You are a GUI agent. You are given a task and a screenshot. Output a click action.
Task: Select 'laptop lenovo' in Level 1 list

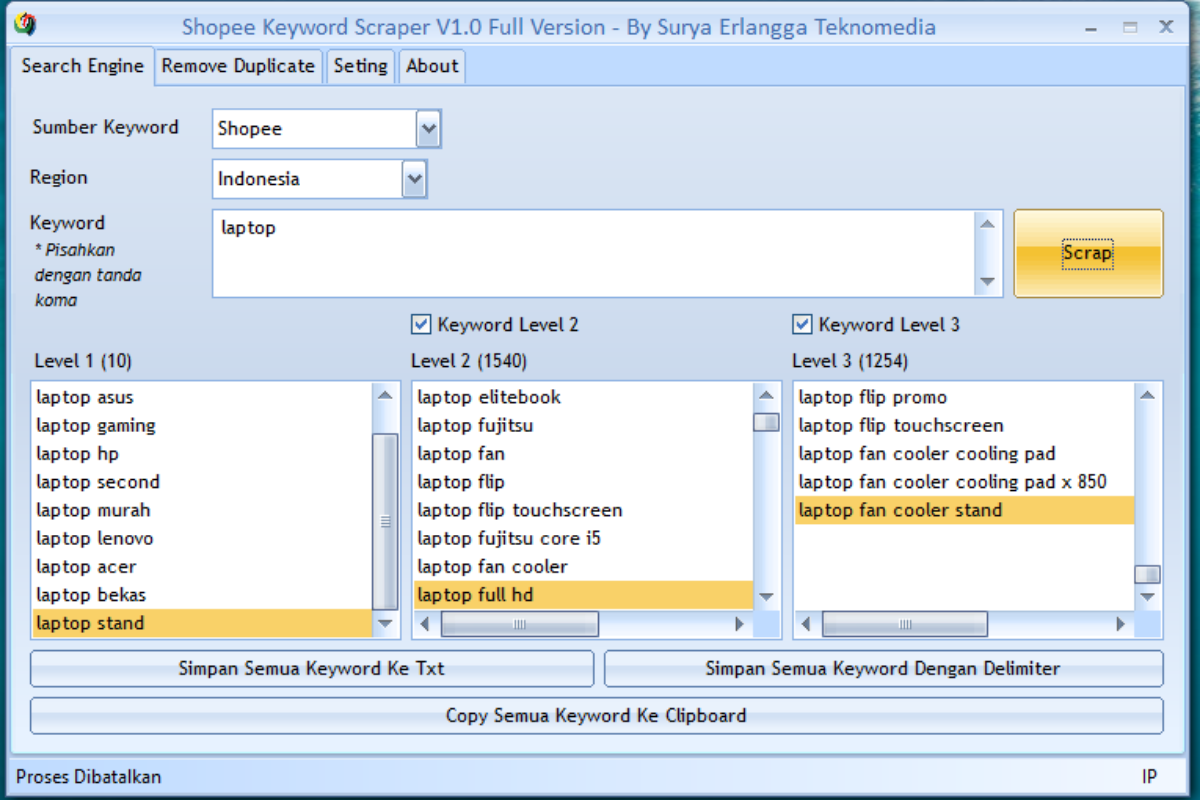click(x=202, y=538)
